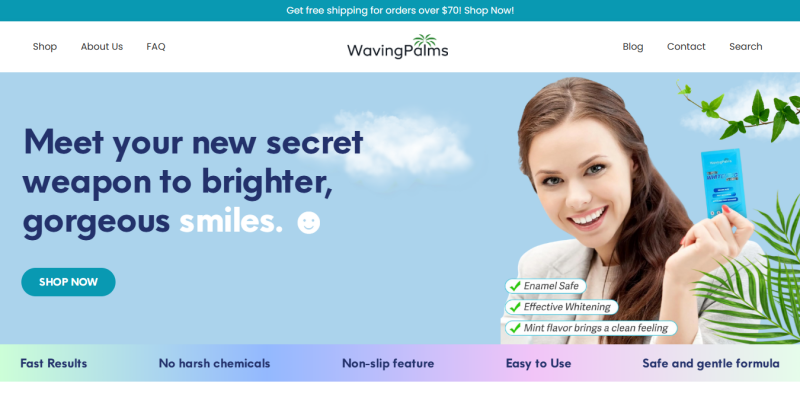Click the checkmark beside Mint flavor text
Screen dimensions: 800x400
tap(515, 328)
